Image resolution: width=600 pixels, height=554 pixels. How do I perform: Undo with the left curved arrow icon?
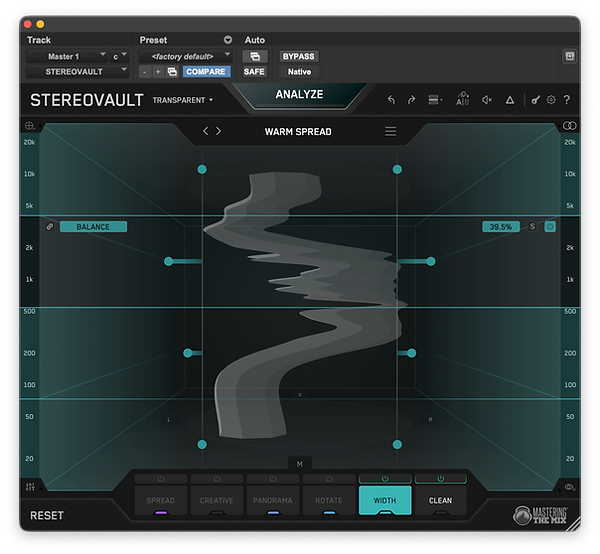click(x=391, y=100)
